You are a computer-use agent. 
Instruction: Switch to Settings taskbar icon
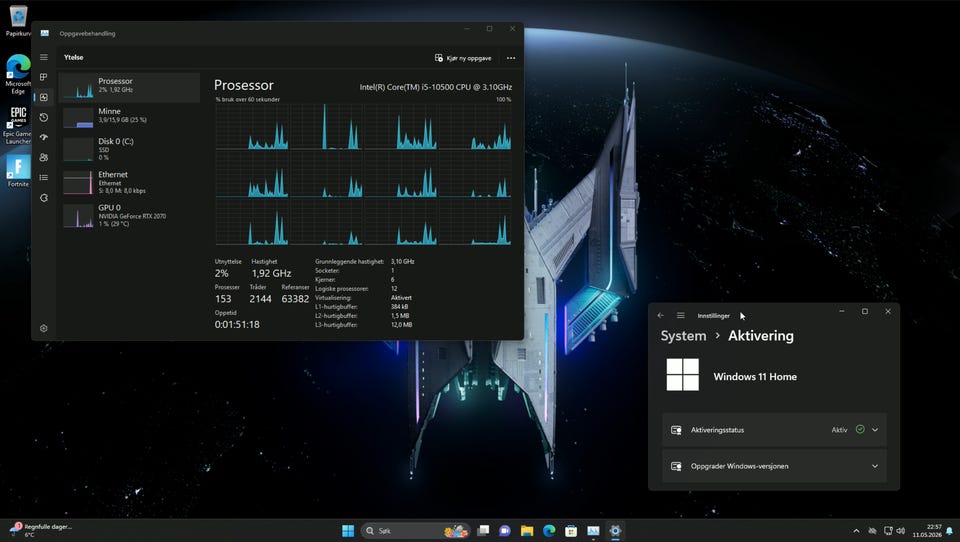pyautogui.click(x=615, y=530)
